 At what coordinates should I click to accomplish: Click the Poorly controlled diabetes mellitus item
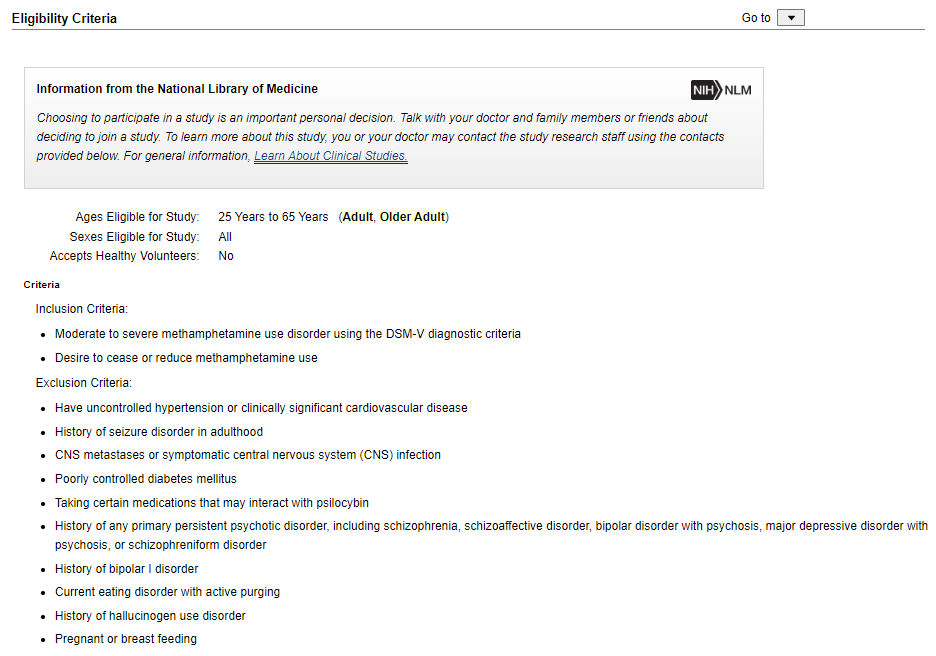click(146, 479)
